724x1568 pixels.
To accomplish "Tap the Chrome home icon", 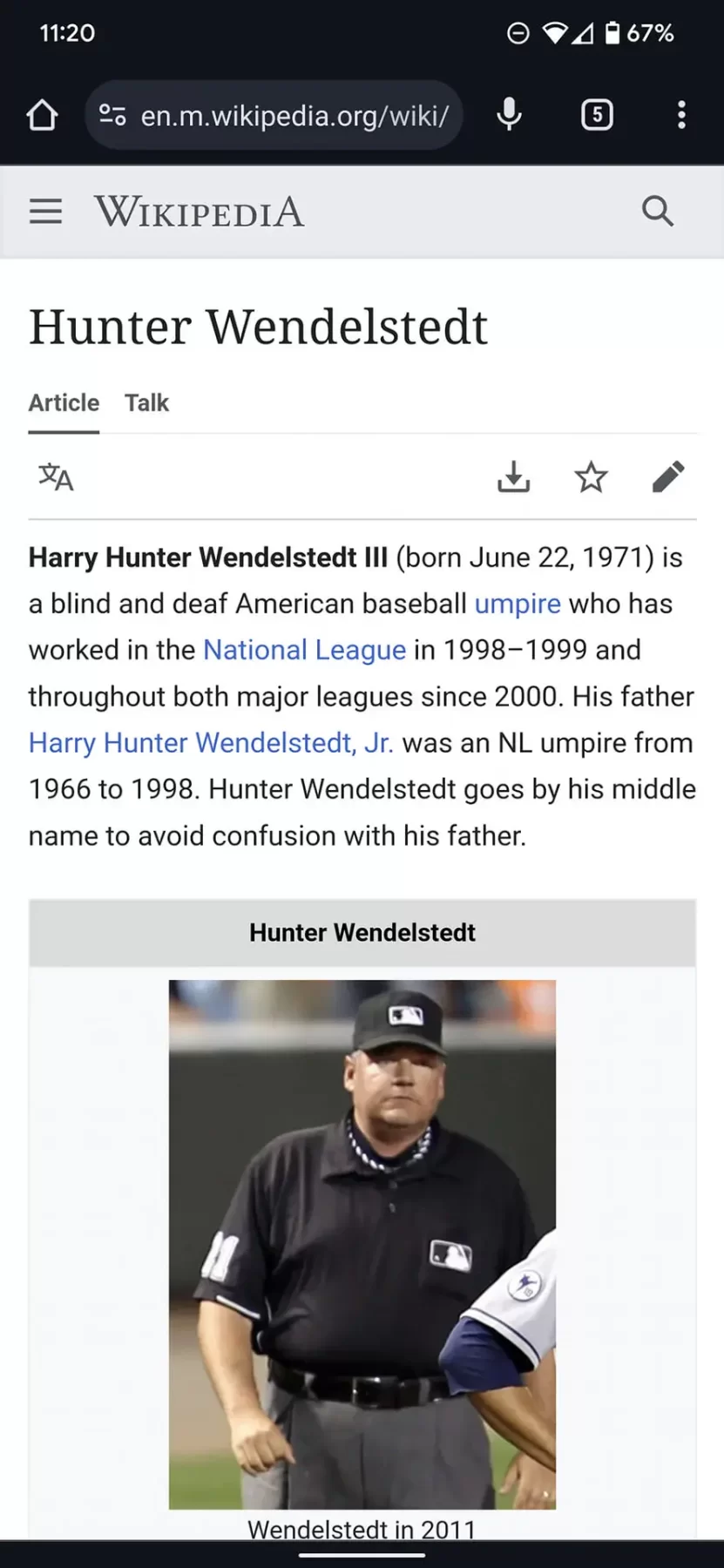I will click(42, 115).
